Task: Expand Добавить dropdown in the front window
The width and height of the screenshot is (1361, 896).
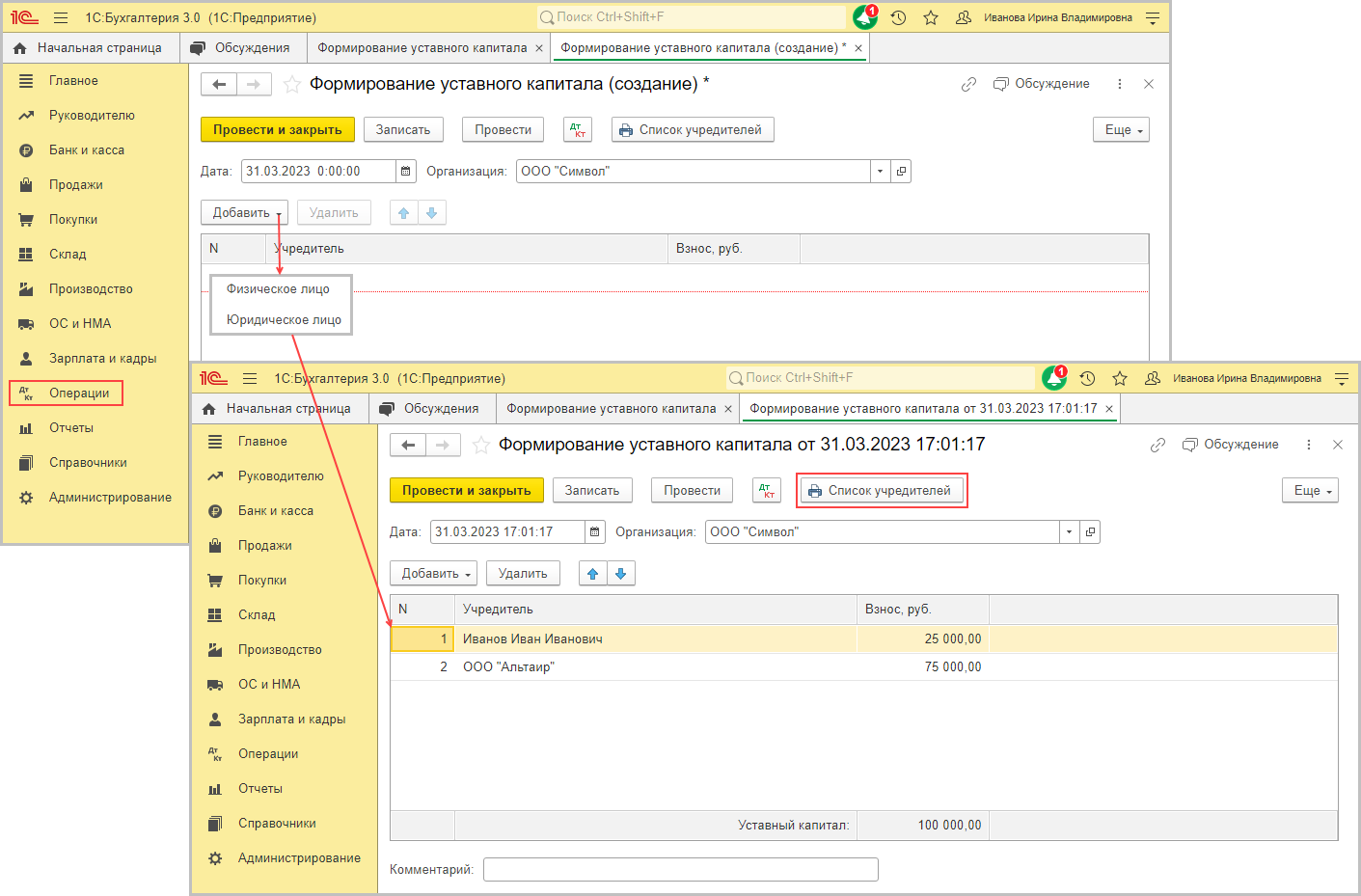Action: pos(433,574)
